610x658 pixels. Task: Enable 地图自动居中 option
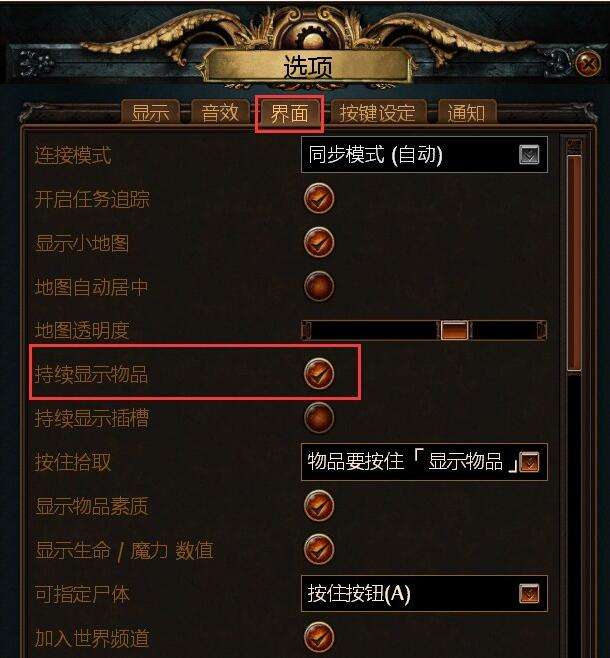point(319,287)
